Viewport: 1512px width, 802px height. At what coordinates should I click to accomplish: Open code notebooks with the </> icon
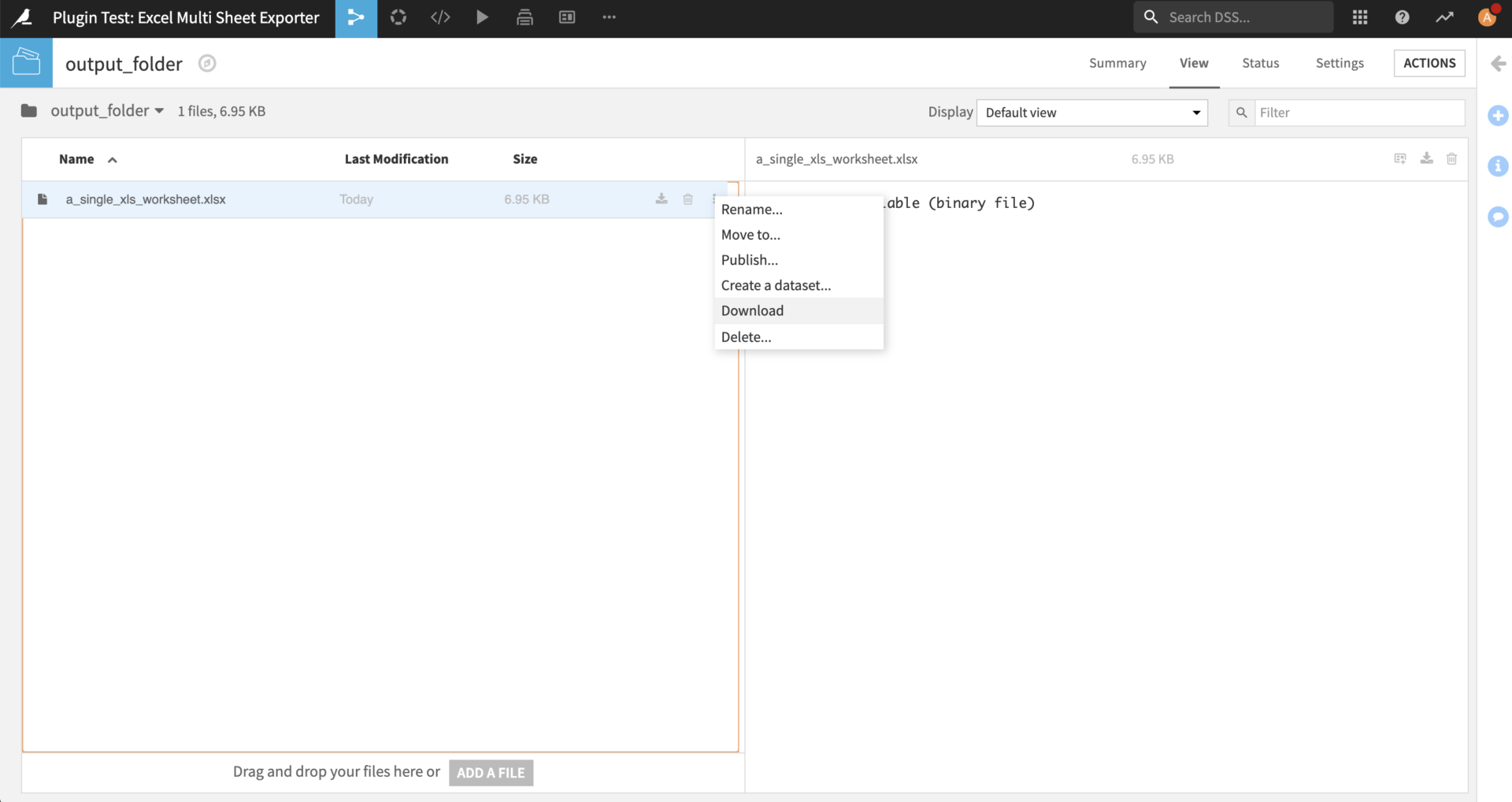(440, 17)
